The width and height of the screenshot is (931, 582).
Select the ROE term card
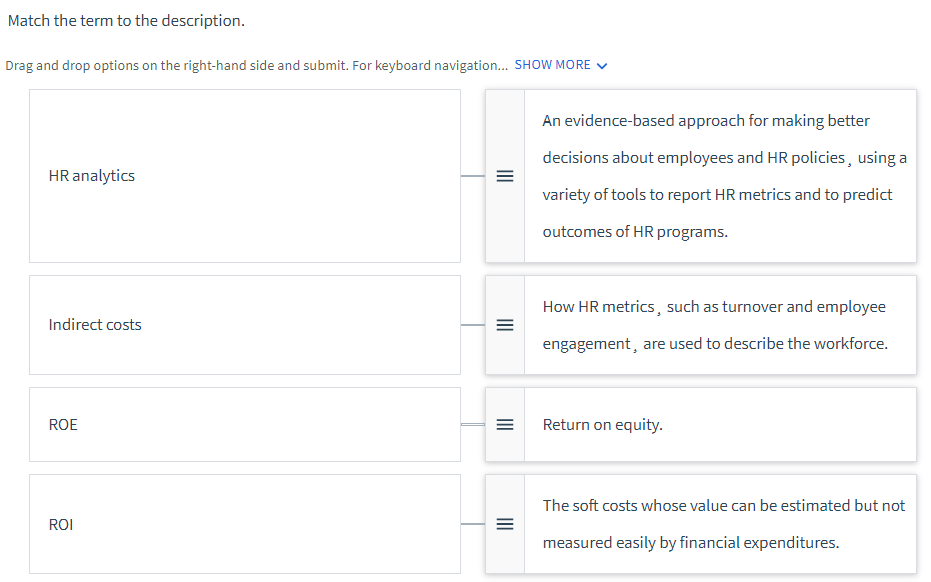pos(245,424)
